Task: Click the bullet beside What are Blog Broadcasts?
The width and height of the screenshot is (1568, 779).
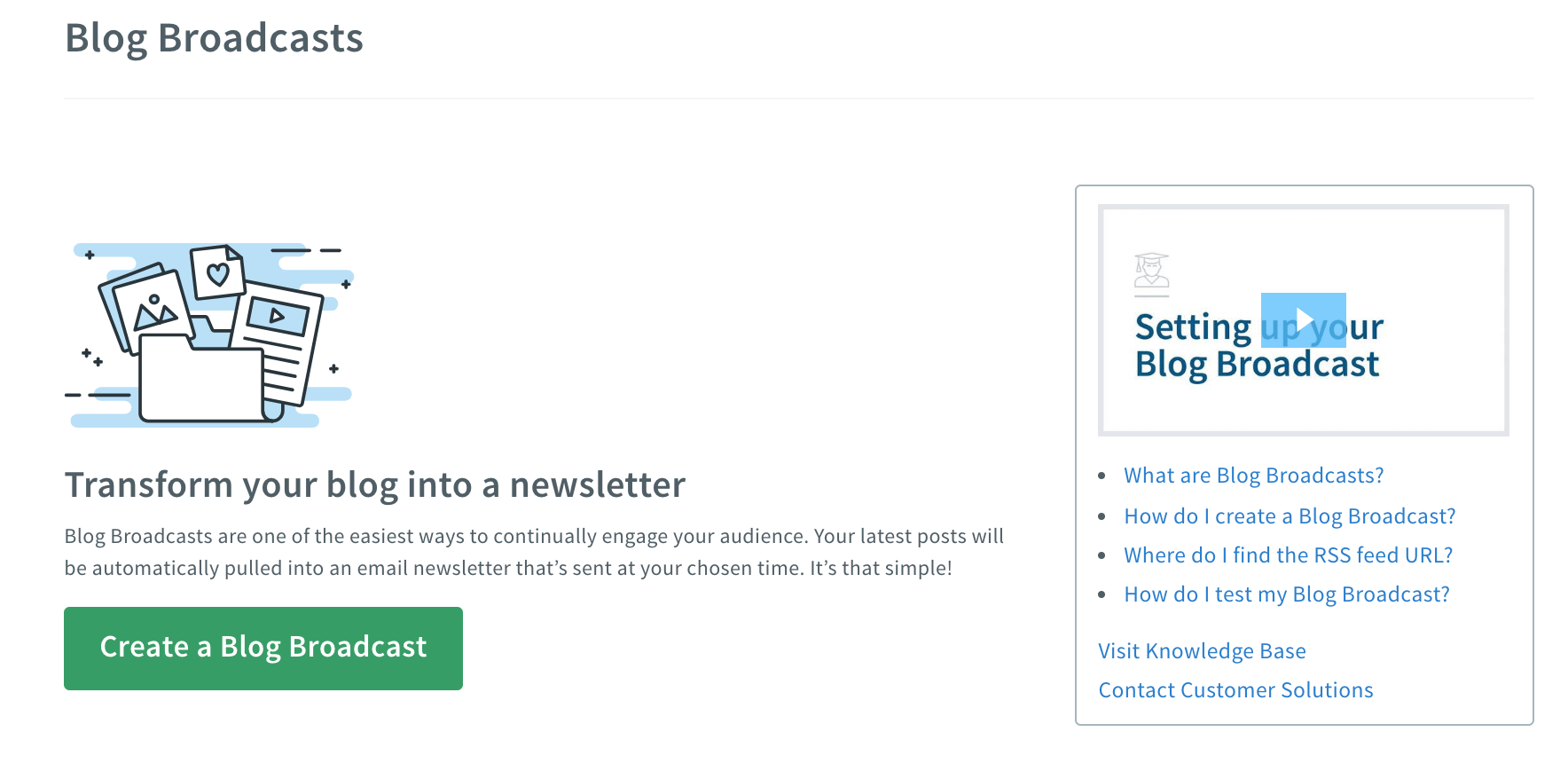Action: point(1102,476)
